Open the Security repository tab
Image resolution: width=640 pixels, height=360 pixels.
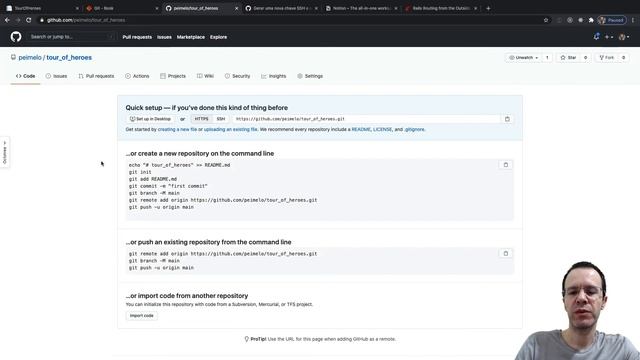pyautogui.click(x=238, y=76)
